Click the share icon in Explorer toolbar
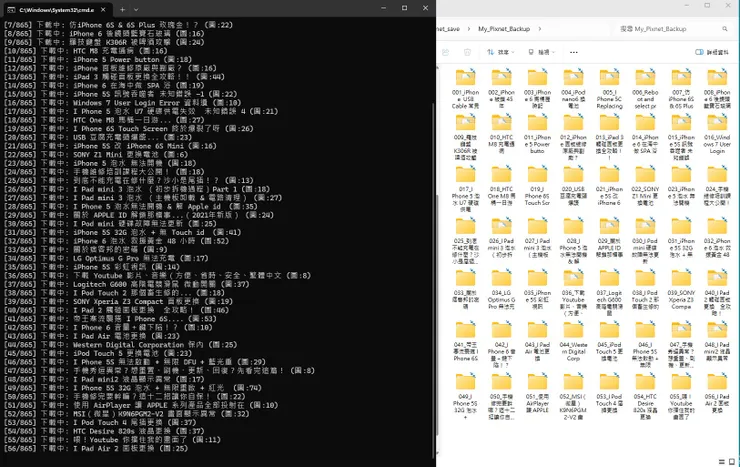Viewport: 740px width, 467px height. point(446,52)
